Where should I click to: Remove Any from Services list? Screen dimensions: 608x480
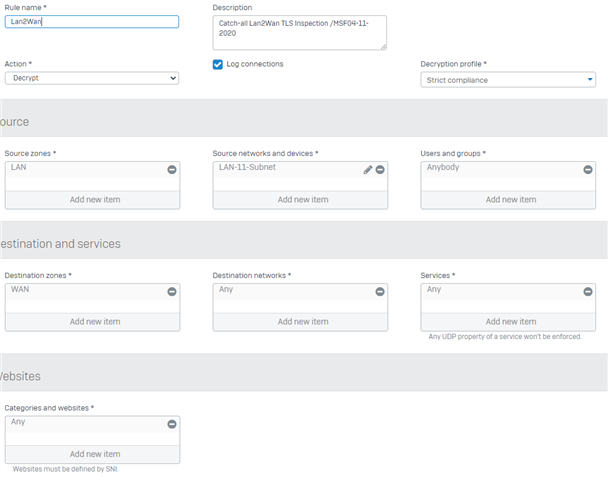pos(588,292)
